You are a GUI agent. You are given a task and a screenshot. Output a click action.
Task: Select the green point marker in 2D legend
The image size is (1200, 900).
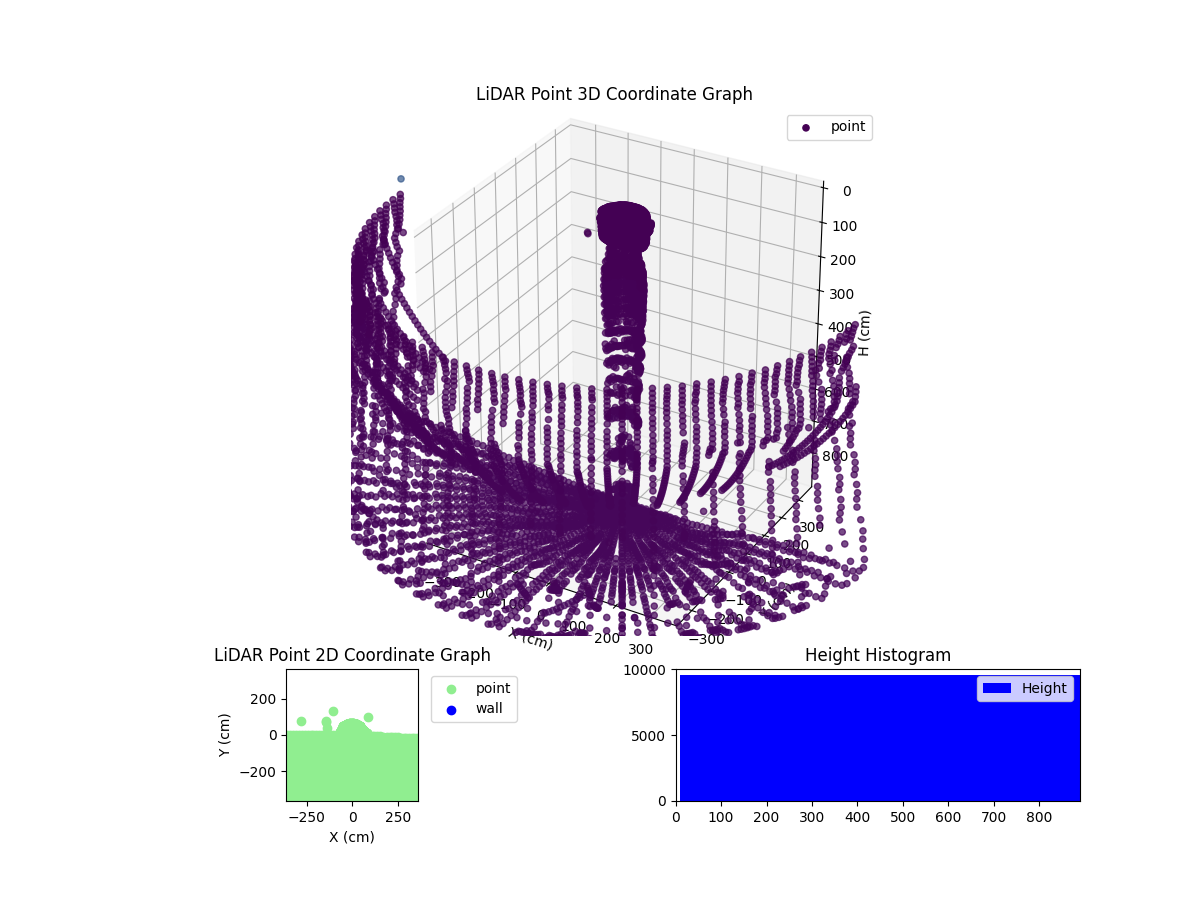click(x=451, y=689)
